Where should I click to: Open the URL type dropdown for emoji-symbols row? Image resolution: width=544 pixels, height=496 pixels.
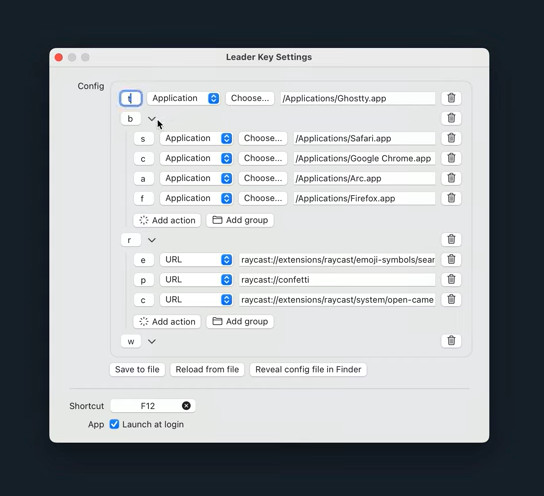[196, 259]
